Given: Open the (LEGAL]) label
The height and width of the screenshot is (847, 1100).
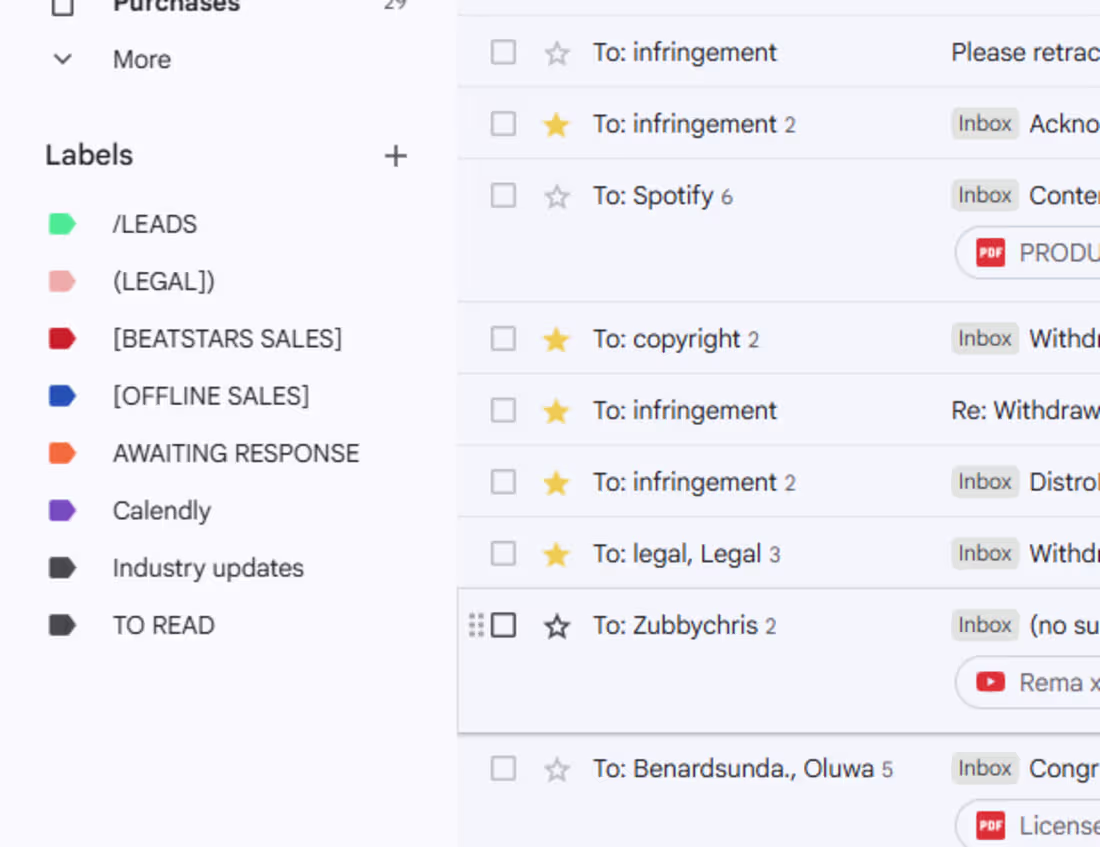Looking at the screenshot, I should [x=163, y=281].
